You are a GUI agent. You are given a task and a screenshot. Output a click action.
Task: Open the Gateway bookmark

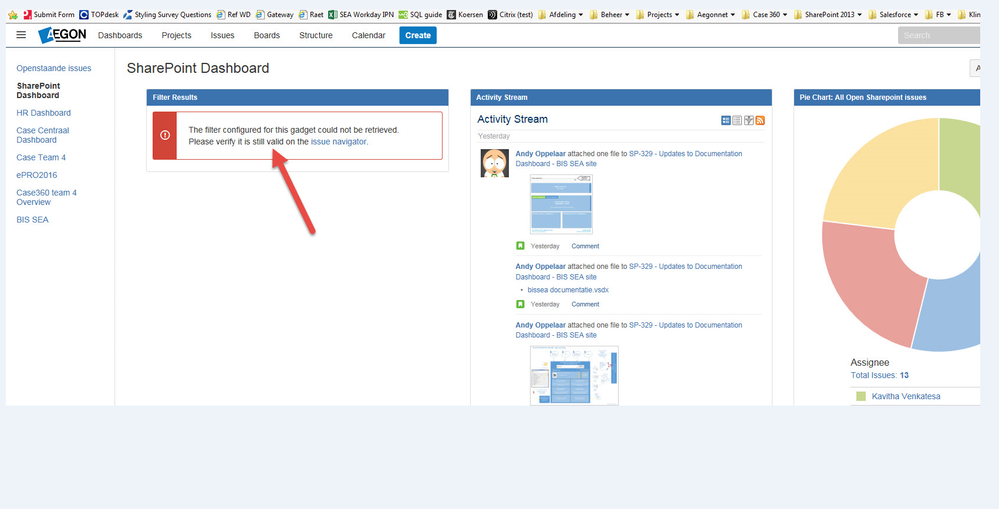[x=275, y=15]
